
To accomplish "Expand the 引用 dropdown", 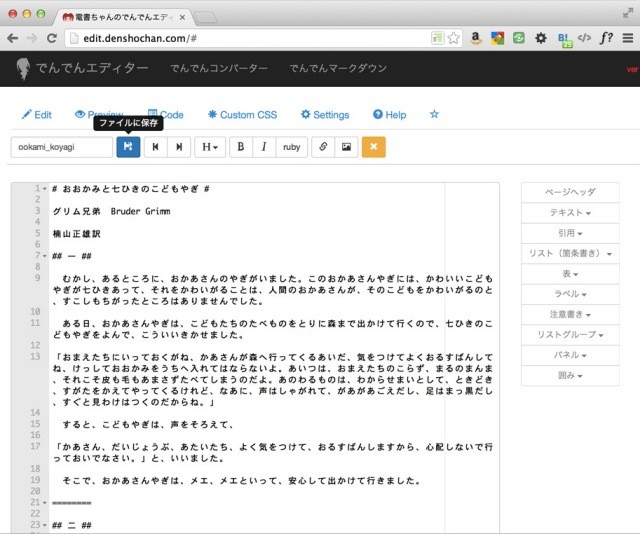I will click(570, 233).
